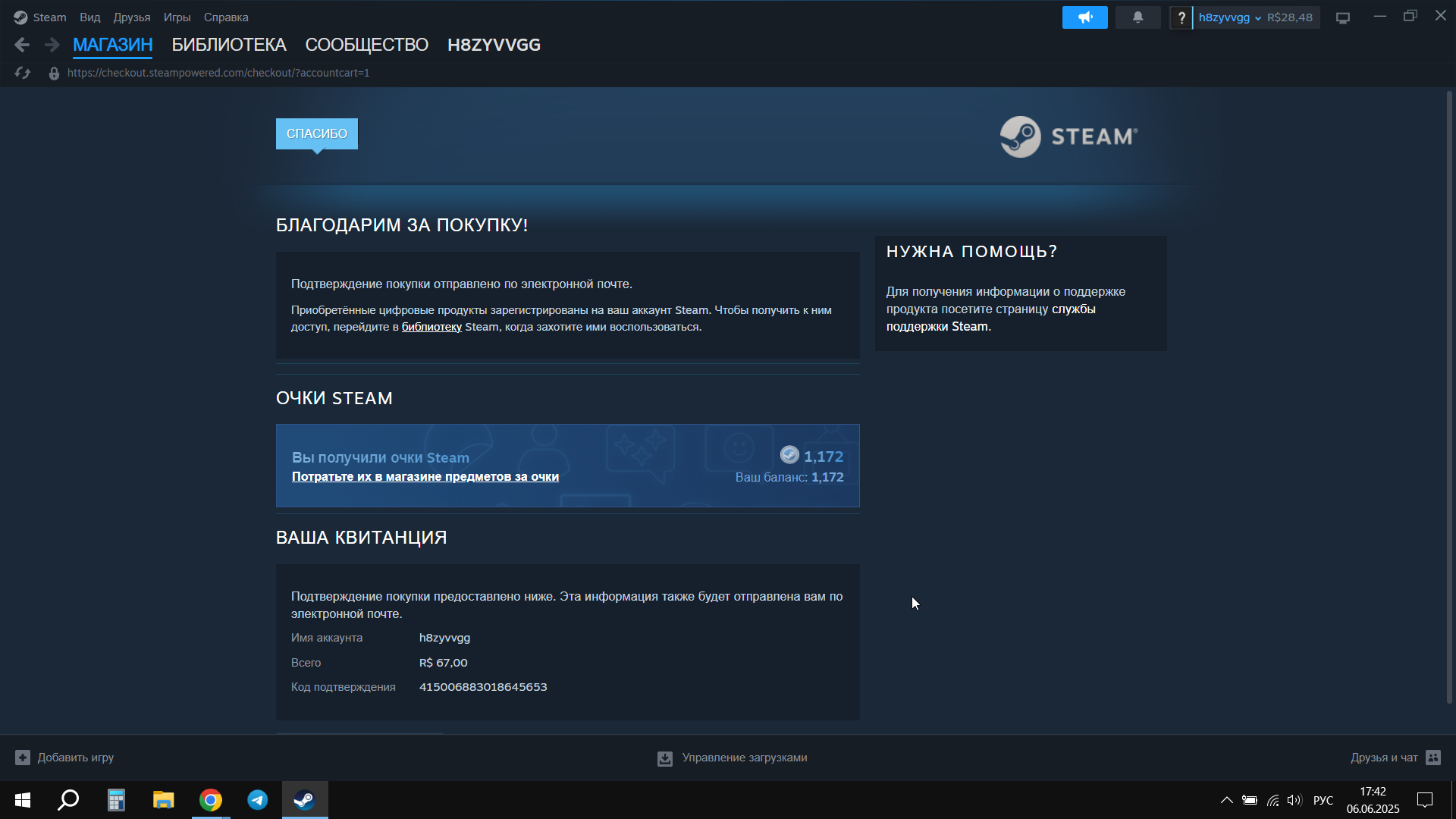Click confirmation code 415006883018645653

483,687
